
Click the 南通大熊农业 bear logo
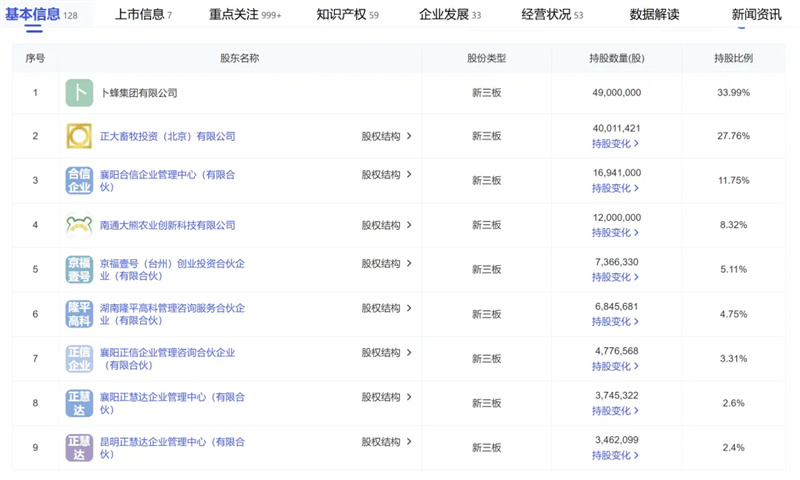[79, 226]
